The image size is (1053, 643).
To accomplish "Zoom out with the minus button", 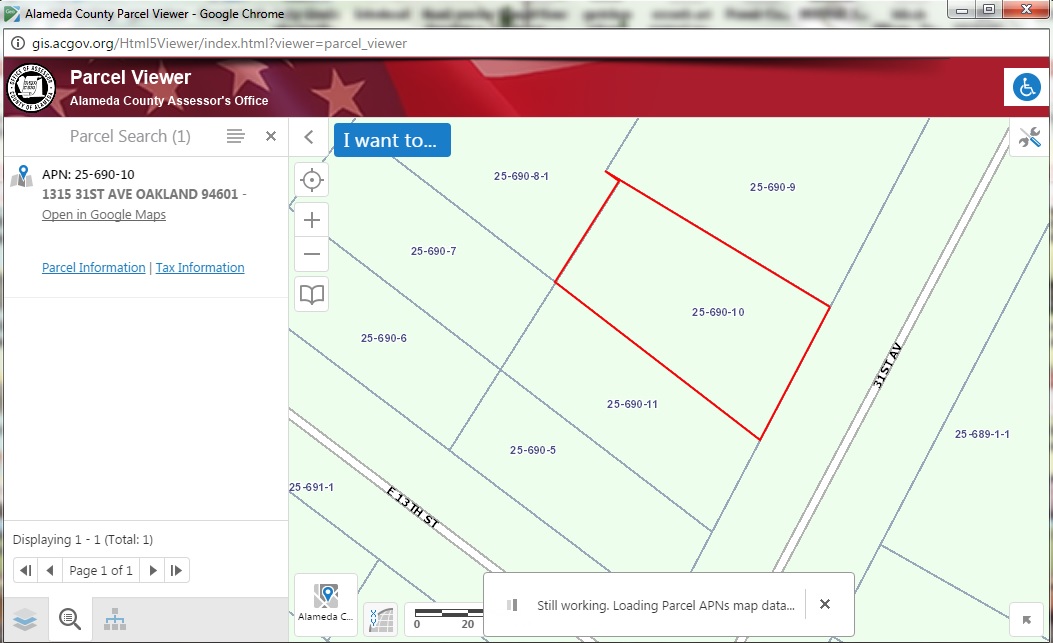I will [312, 254].
